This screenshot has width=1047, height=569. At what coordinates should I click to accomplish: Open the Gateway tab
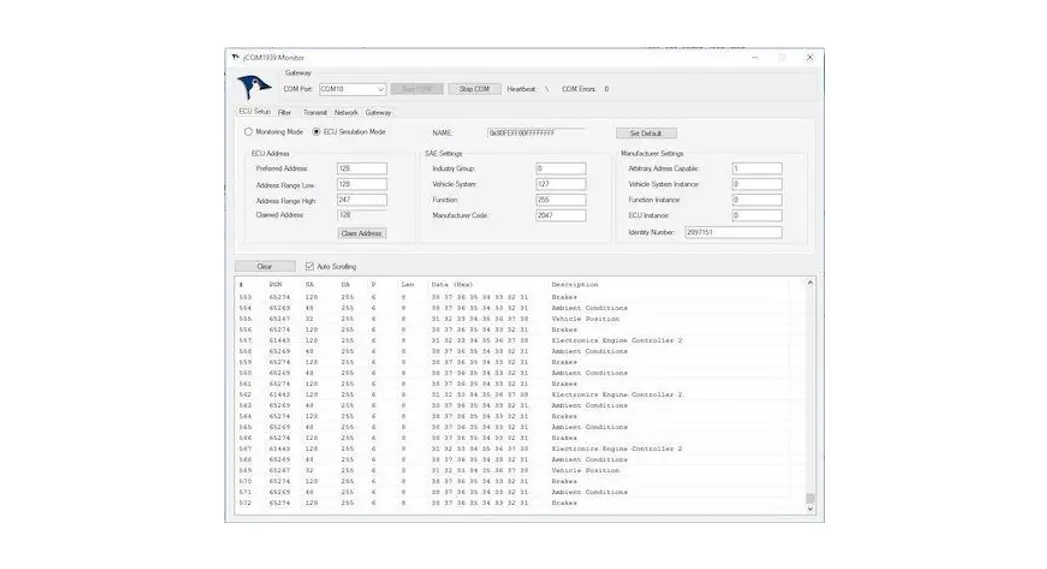pyautogui.click(x=378, y=113)
